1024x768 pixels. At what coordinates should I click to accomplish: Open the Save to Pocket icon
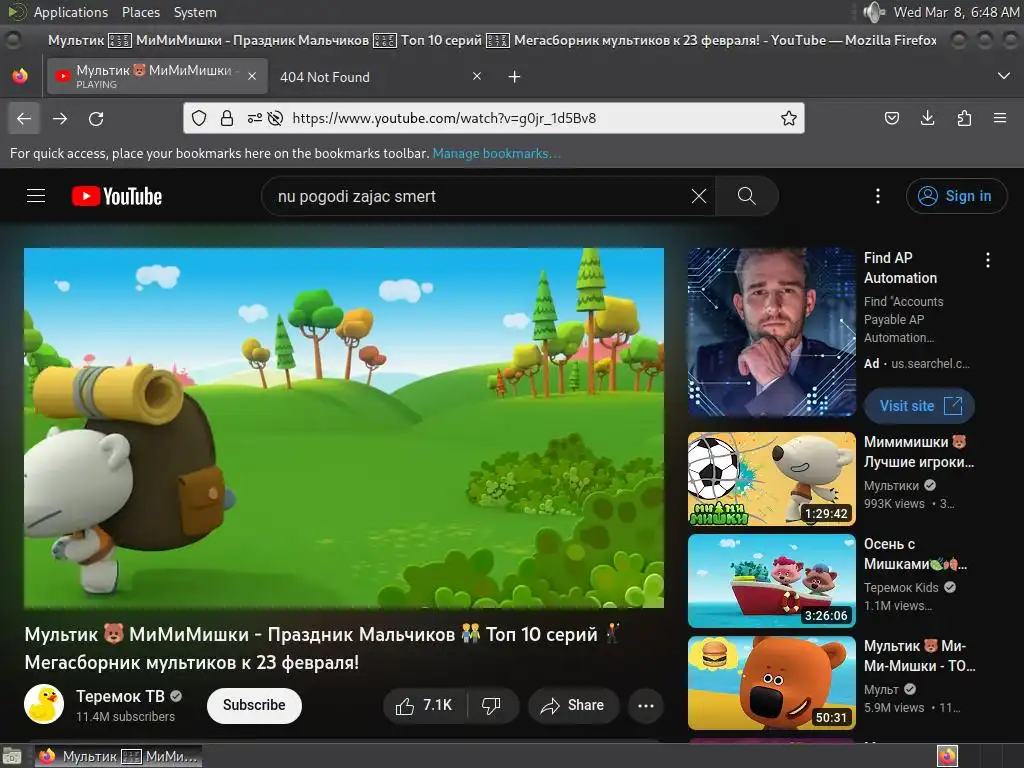coord(891,118)
